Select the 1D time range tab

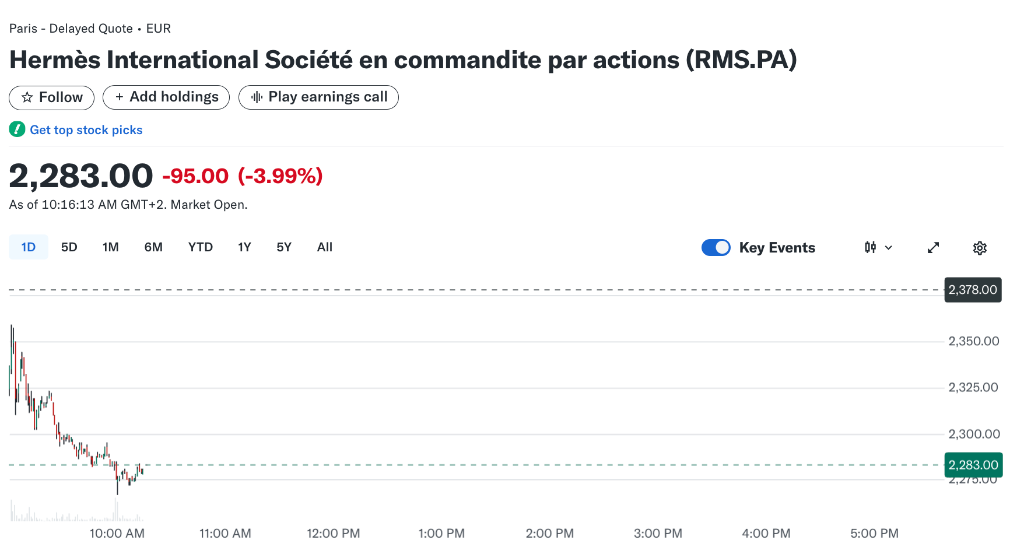(28, 247)
